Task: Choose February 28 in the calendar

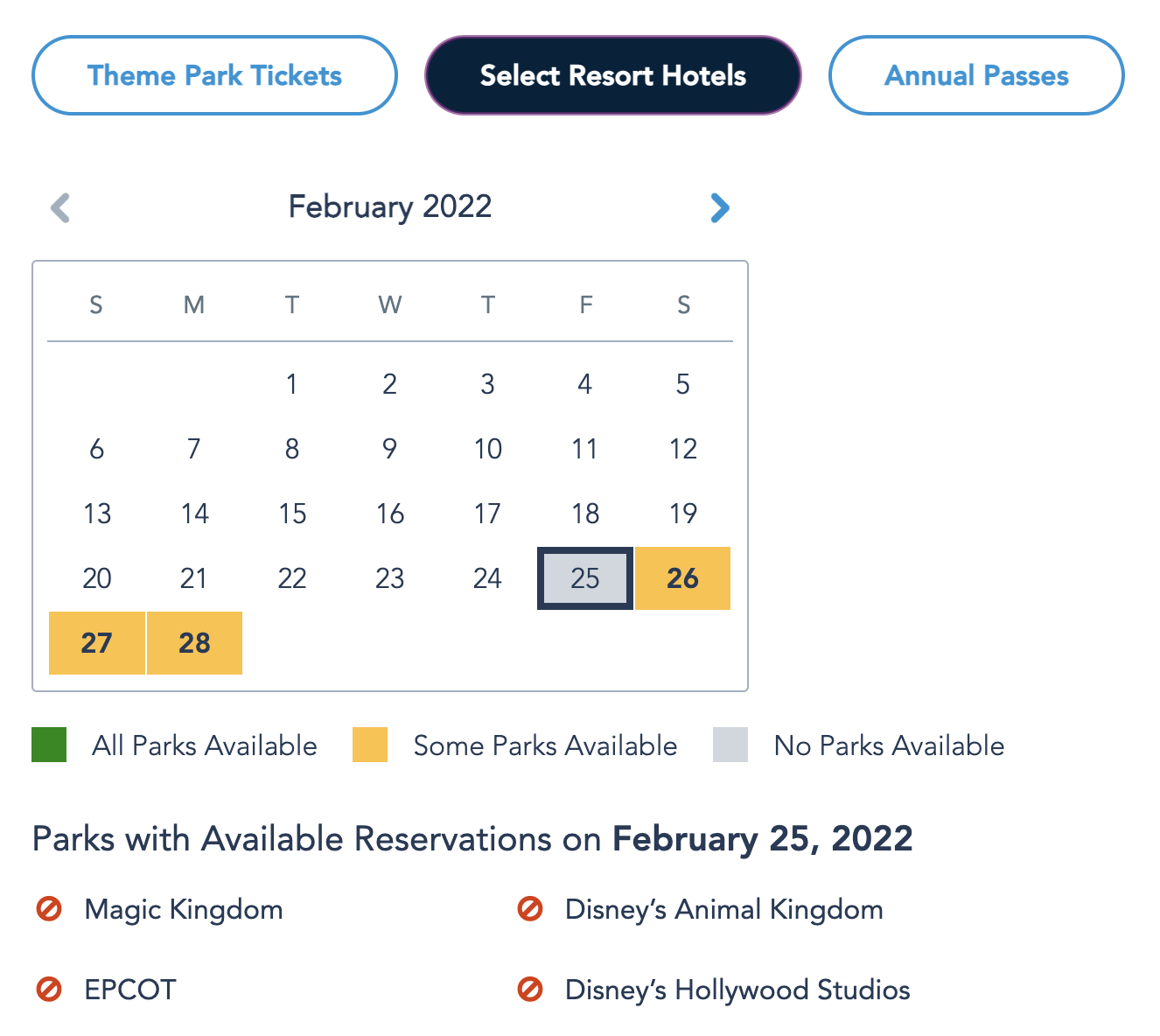Action: coord(194,643)
